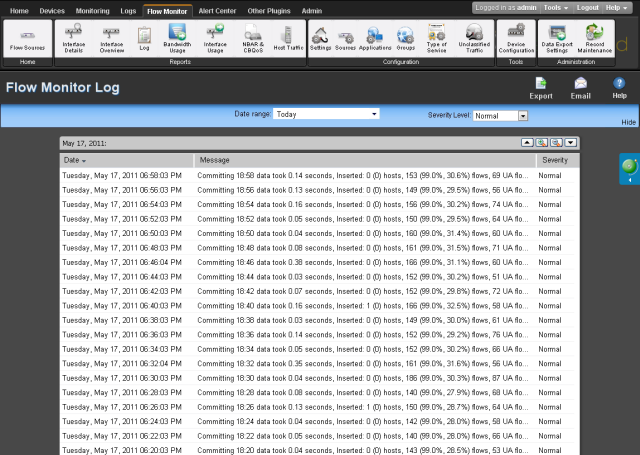The image size is (640, 455).
Task: Switch to the Devices tab
Action: [52, 11]
